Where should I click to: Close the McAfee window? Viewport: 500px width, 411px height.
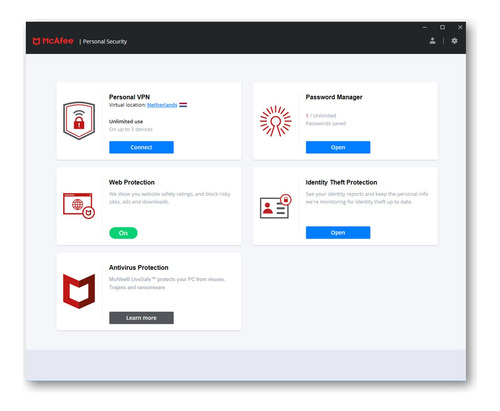coord(460,27)
